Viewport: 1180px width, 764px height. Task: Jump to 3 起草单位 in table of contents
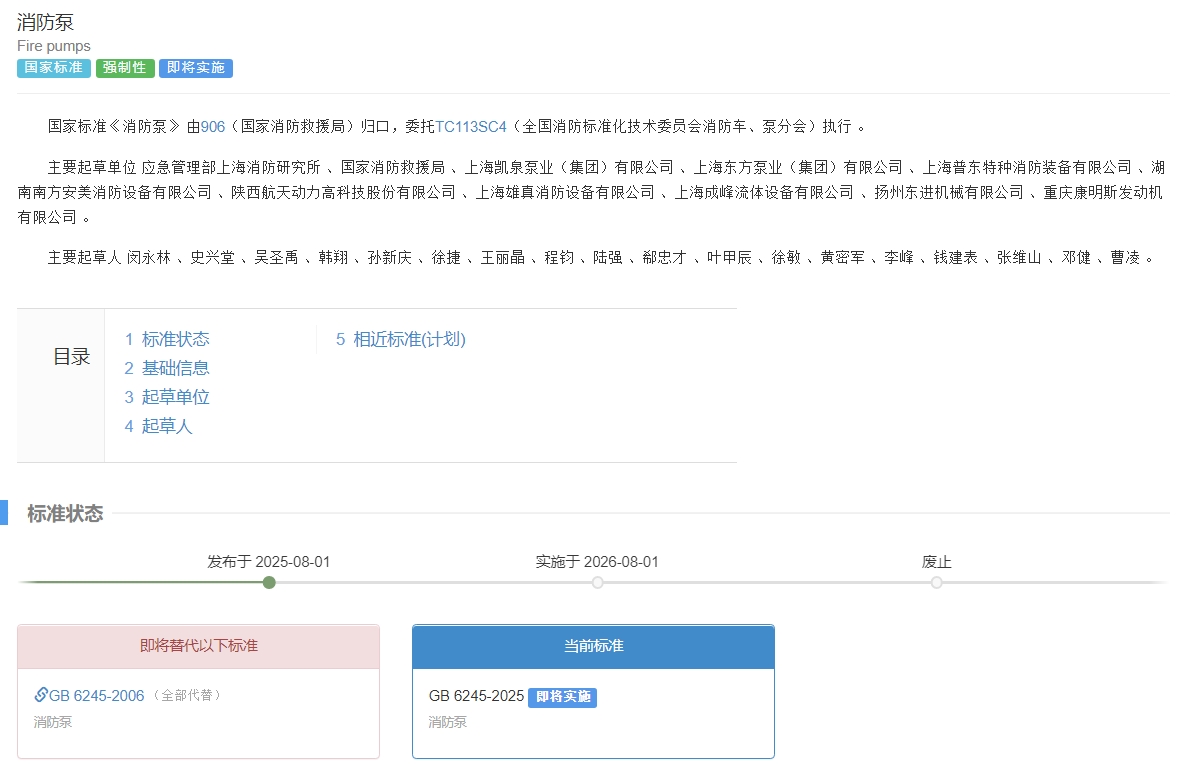pos(167,397)
